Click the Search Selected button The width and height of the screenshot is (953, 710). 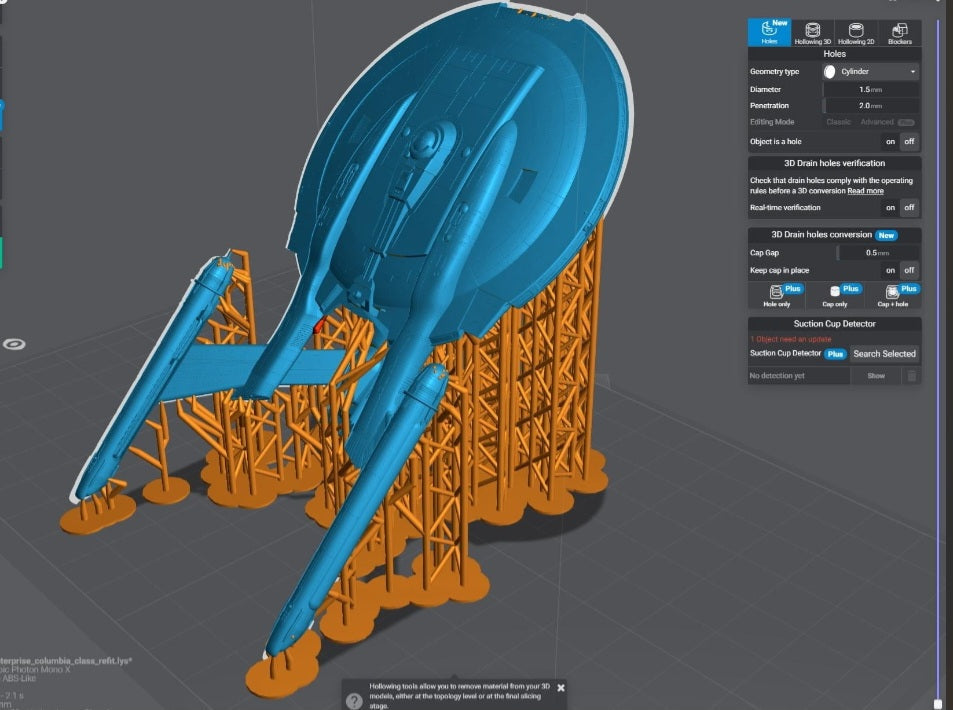[884, 354]
